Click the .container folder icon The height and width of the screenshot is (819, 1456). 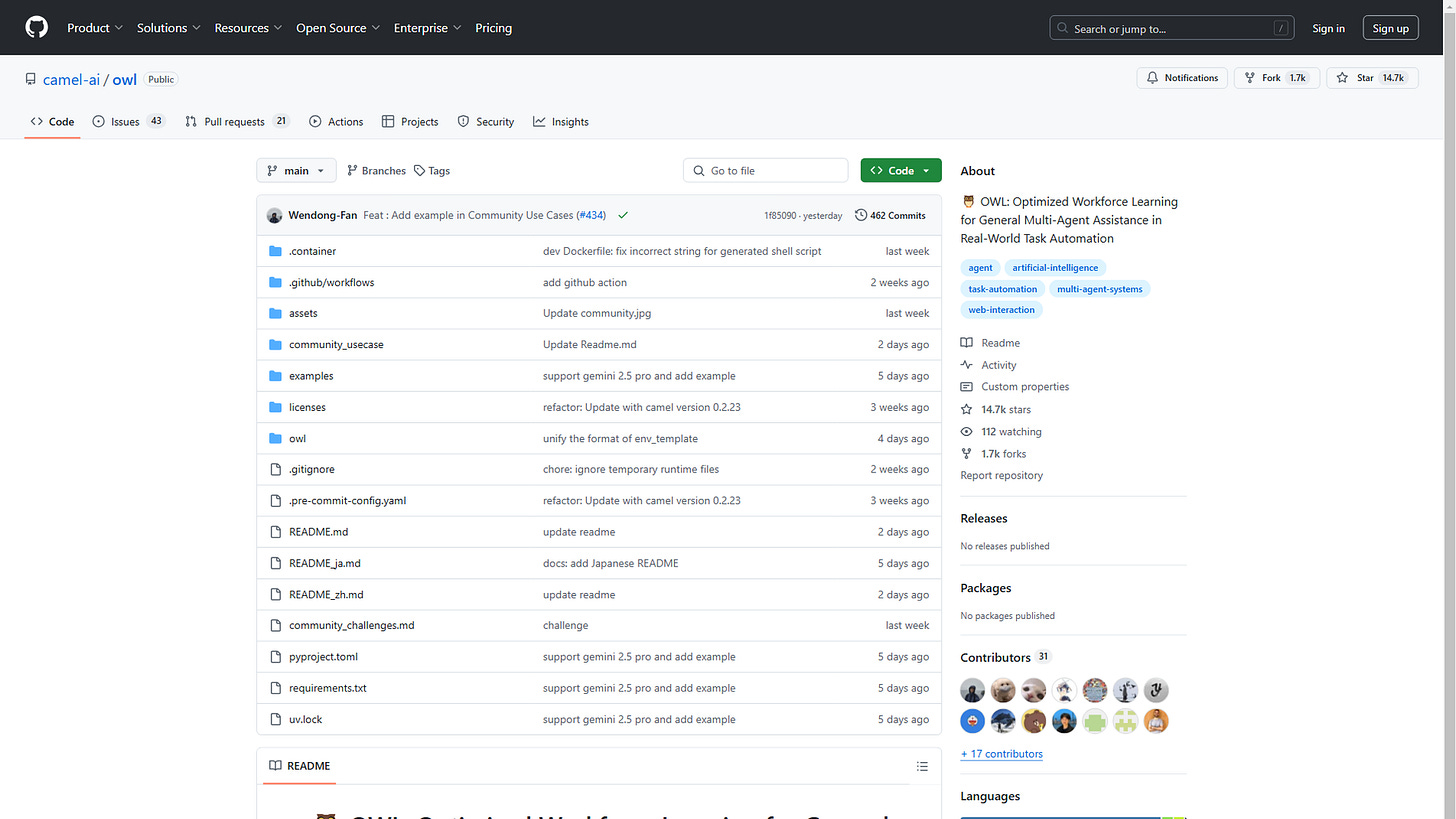click(276, 251)
